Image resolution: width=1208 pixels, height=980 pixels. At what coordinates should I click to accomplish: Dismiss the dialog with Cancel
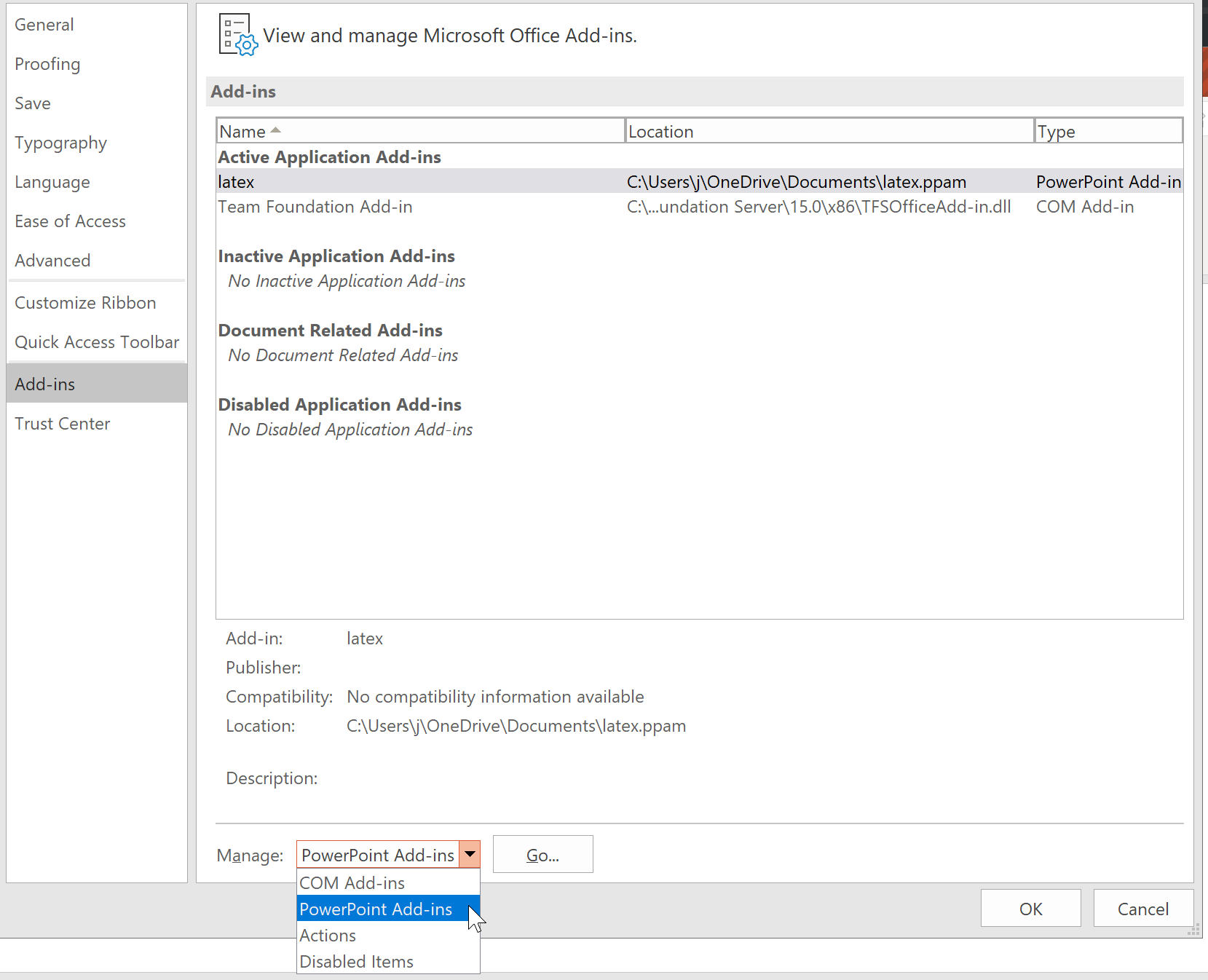[x=1142, y=909]
